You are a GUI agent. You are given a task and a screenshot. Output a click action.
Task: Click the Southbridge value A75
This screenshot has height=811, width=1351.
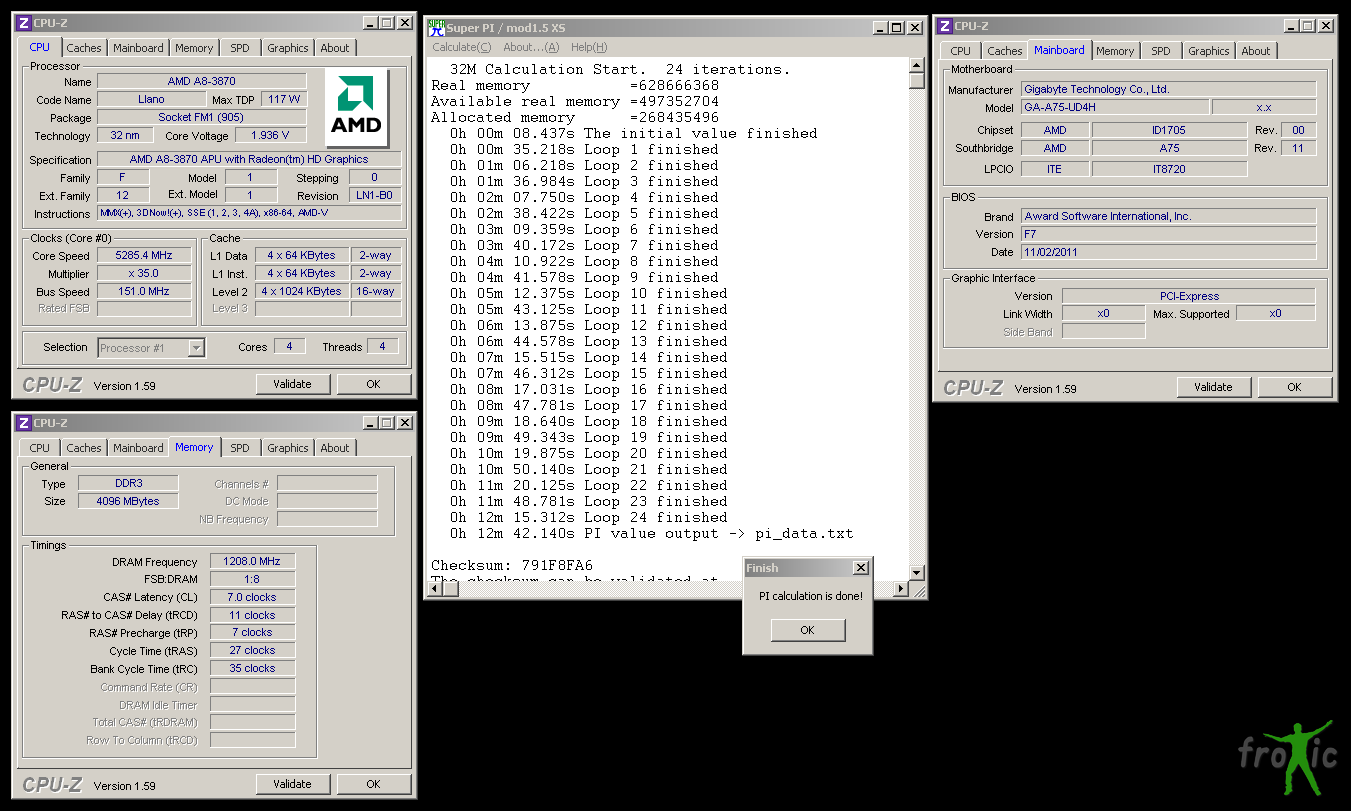point(1169,149)
